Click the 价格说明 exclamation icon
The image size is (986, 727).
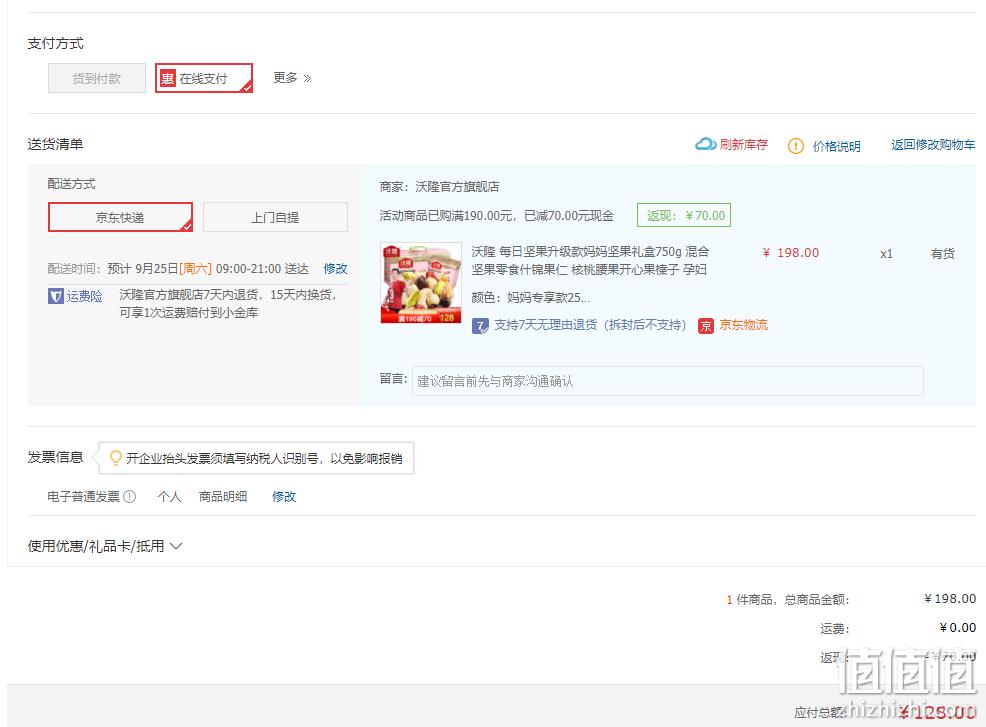[795, 146]
